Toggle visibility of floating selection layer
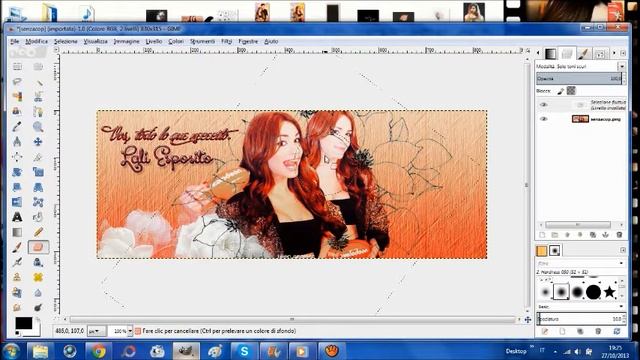The height and width of the screenshot is (360, 640). [x=543, y=104]
